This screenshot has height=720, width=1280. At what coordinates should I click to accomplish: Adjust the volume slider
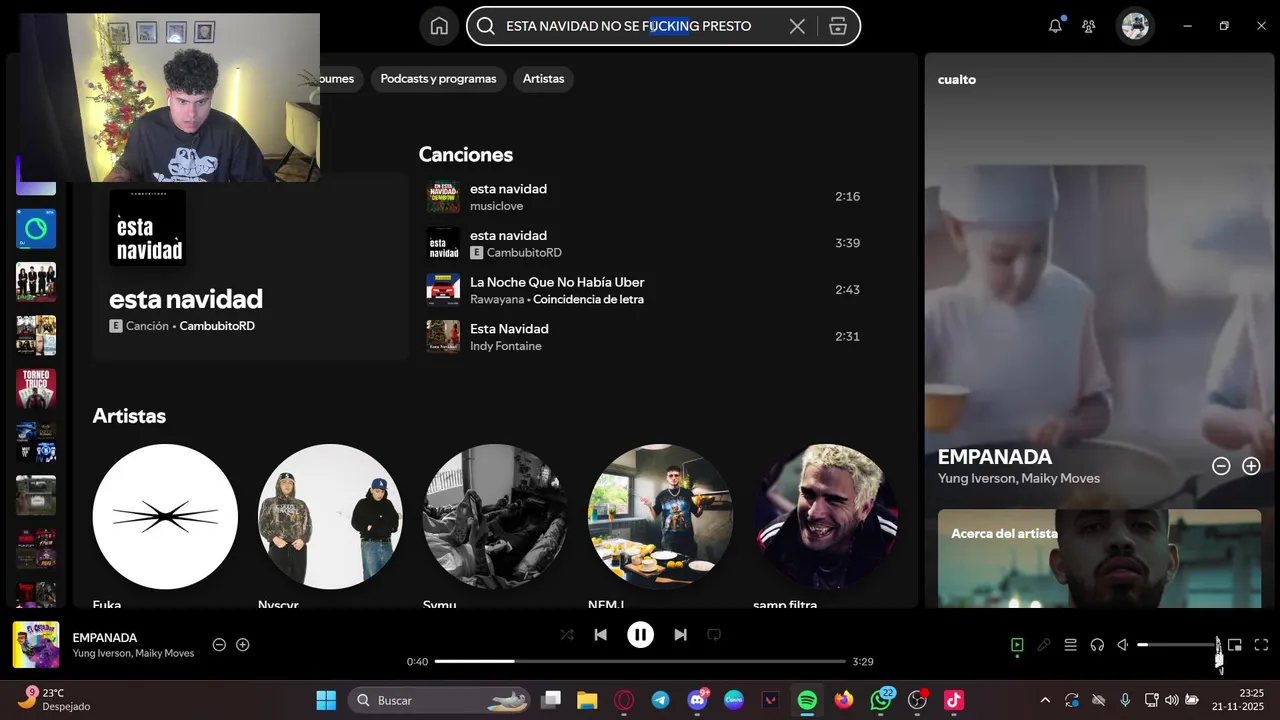tap(1178, 645)
